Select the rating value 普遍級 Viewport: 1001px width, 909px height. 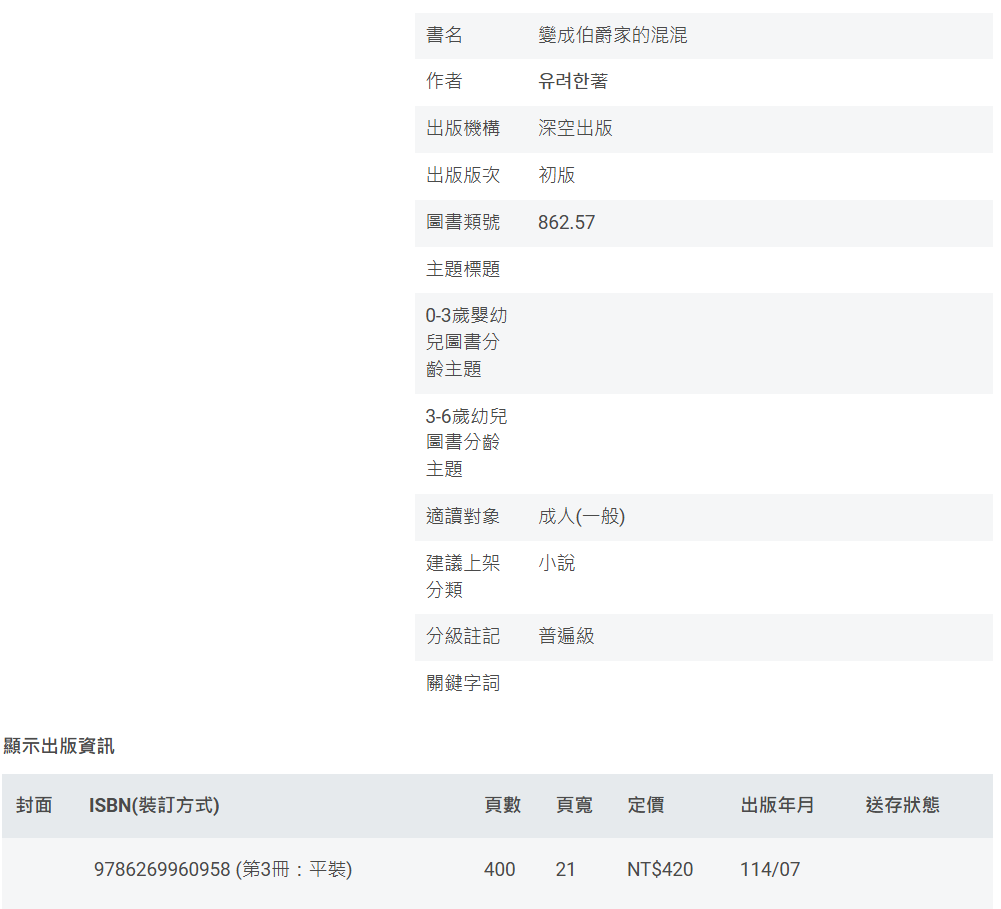pyautogui.click(x=566, y=636)
